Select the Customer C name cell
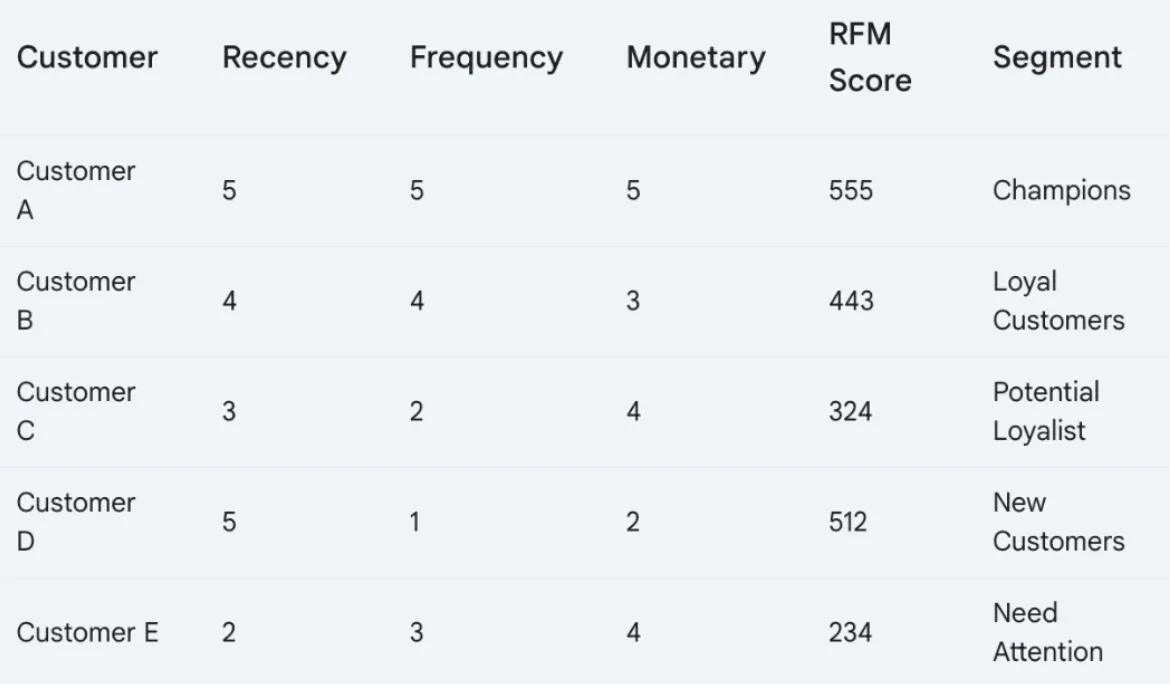This screenshot has height=684, width=1170. 76,411
